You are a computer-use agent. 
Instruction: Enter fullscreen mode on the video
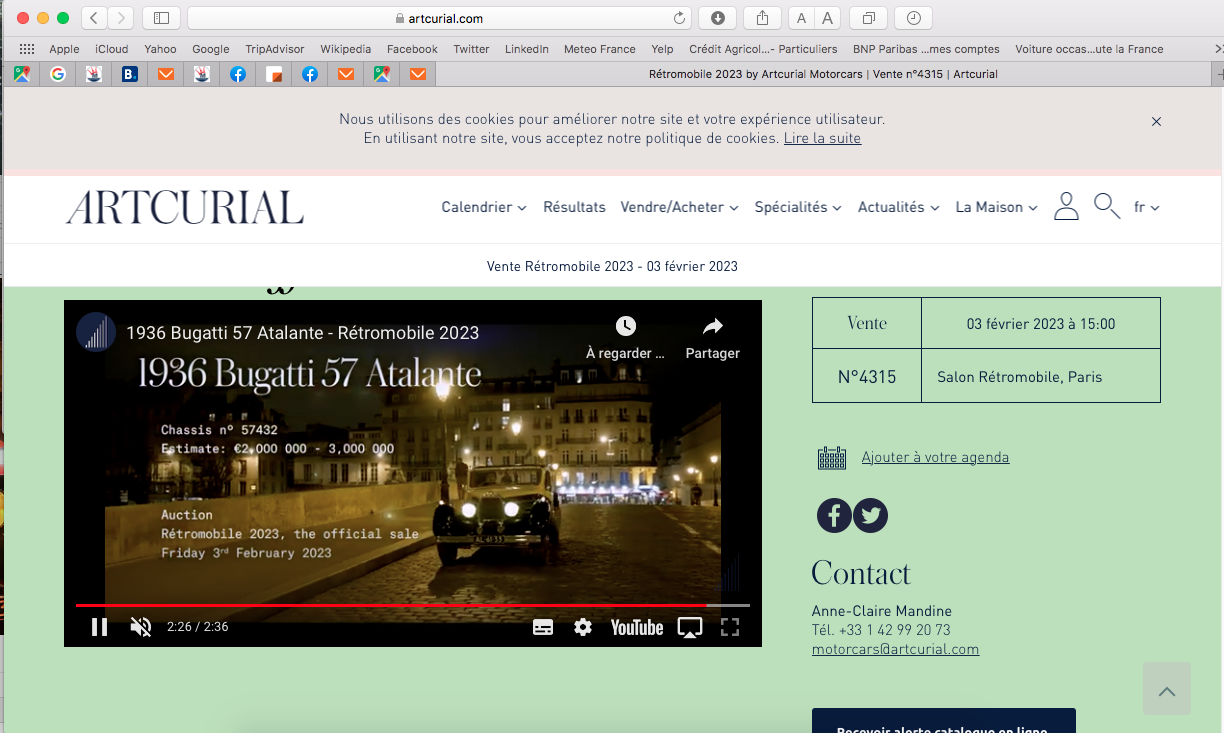pos(730,627)
